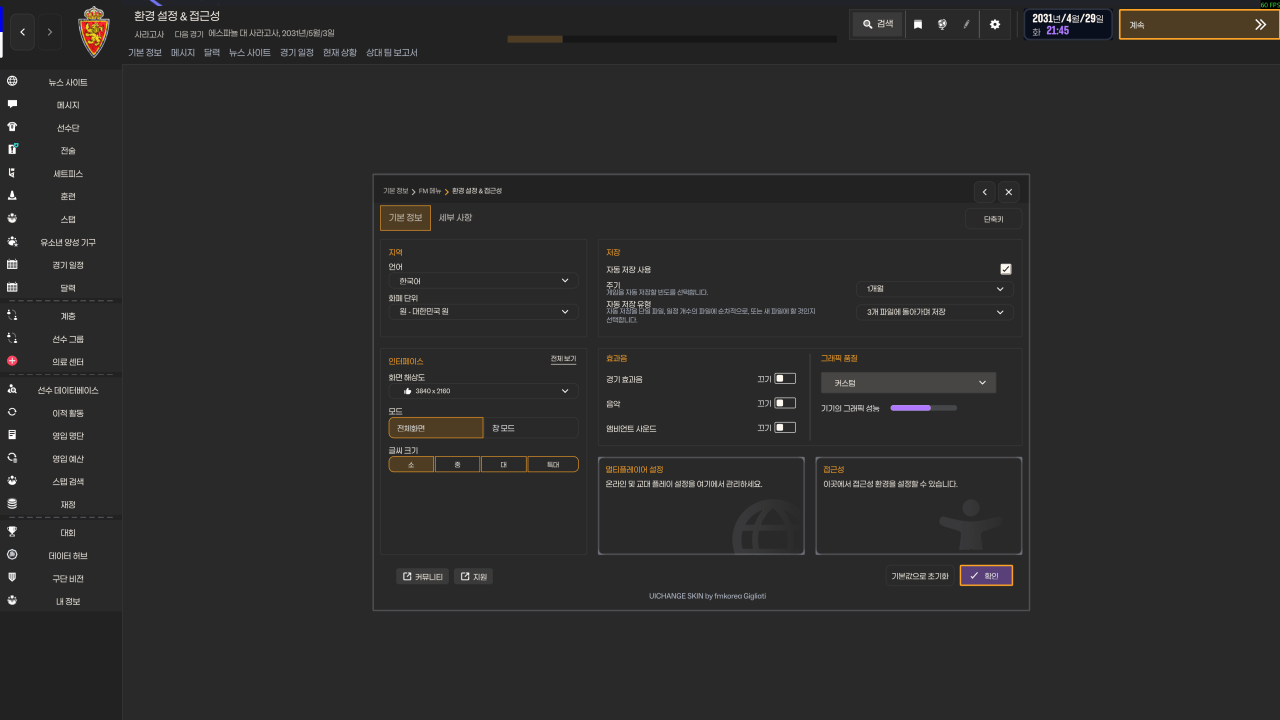Open Data Hub (데이터 허브) sidebar icon

[12, 554]
